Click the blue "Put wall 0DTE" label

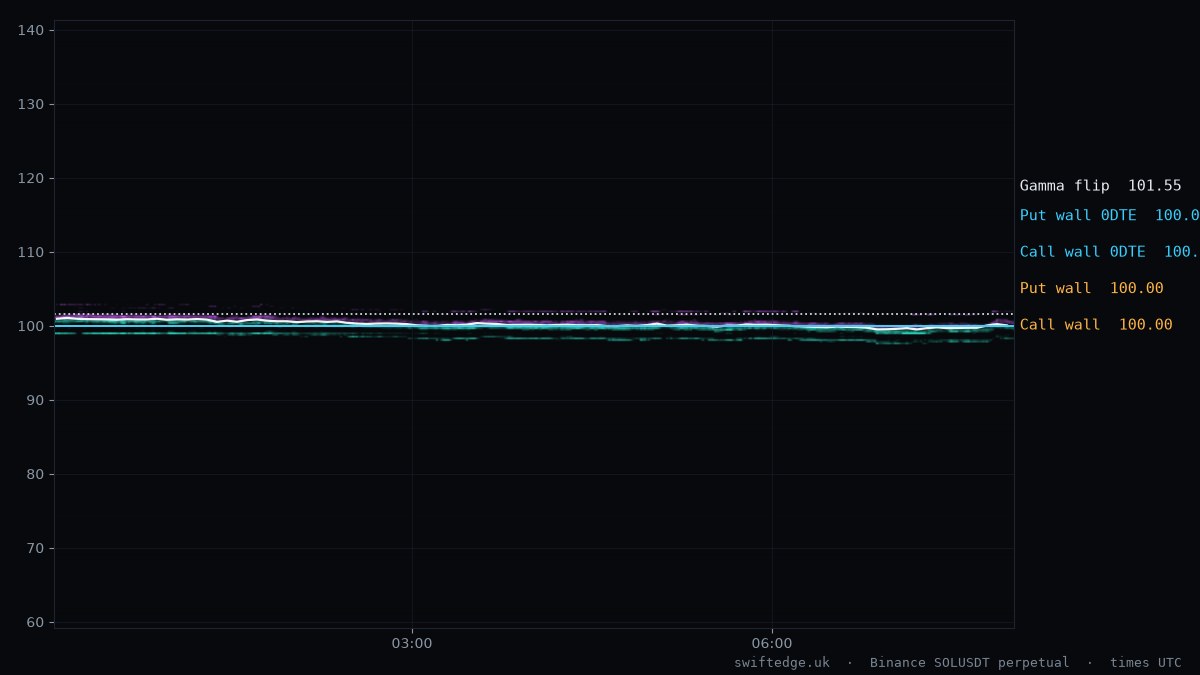[1109, 216]
